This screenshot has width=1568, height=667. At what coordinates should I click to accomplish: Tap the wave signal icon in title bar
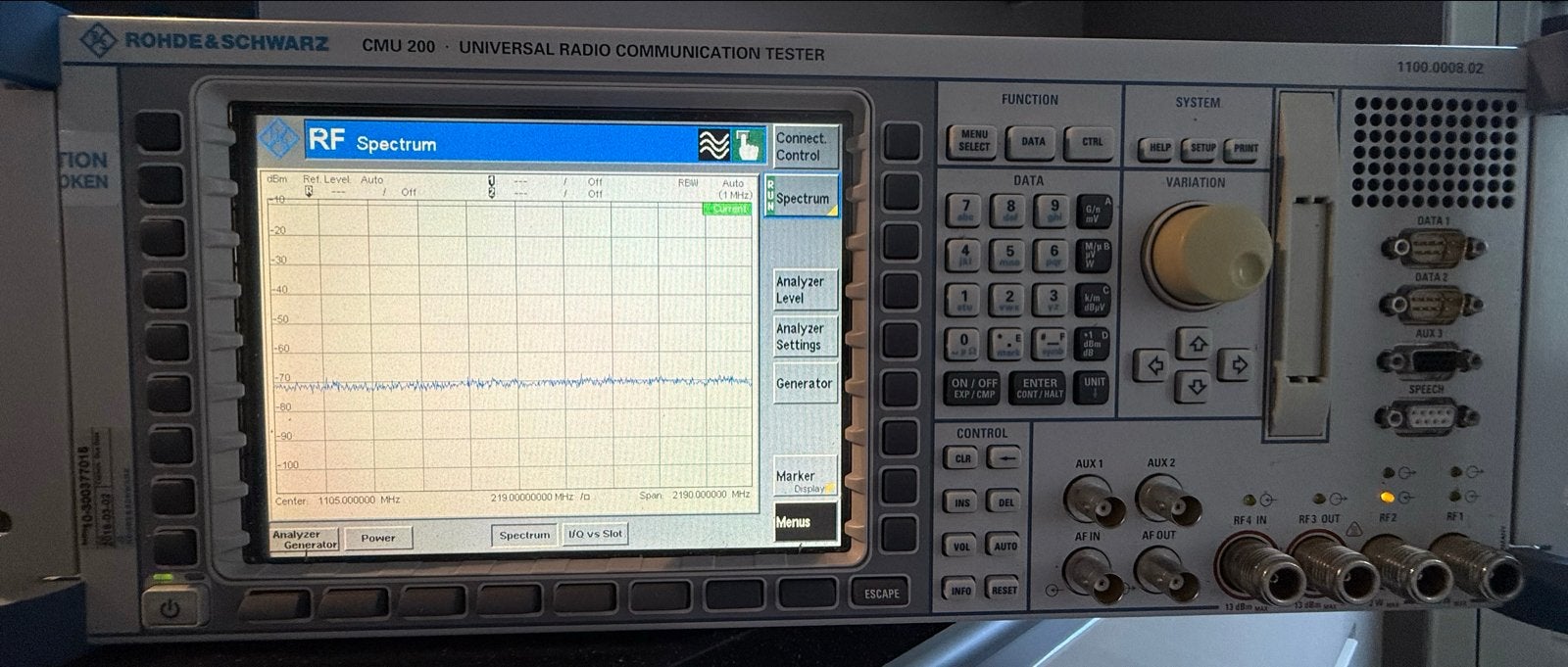click(x=714, y=145)
